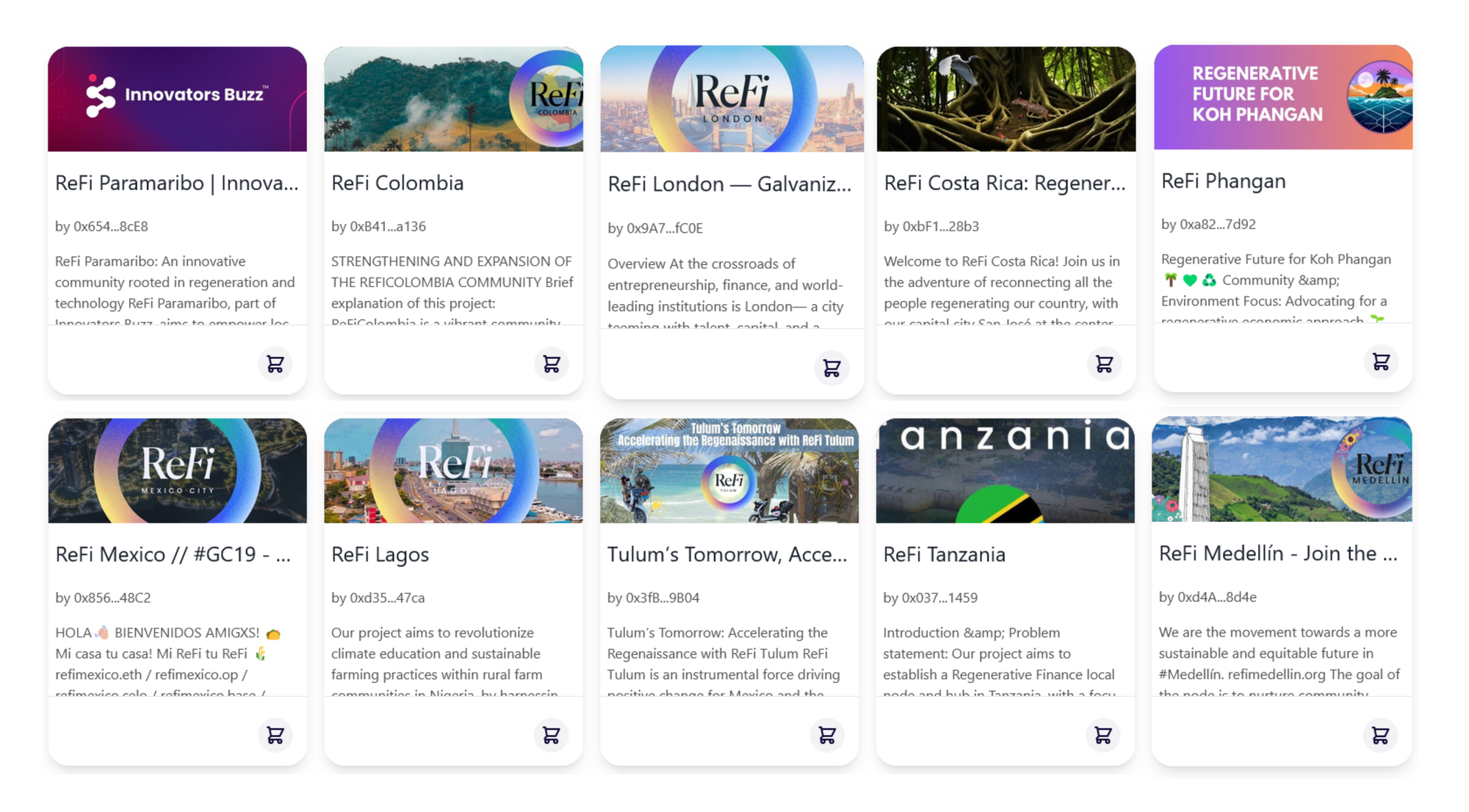Add ReFi Phangan to cart

tap(1380, 361)
